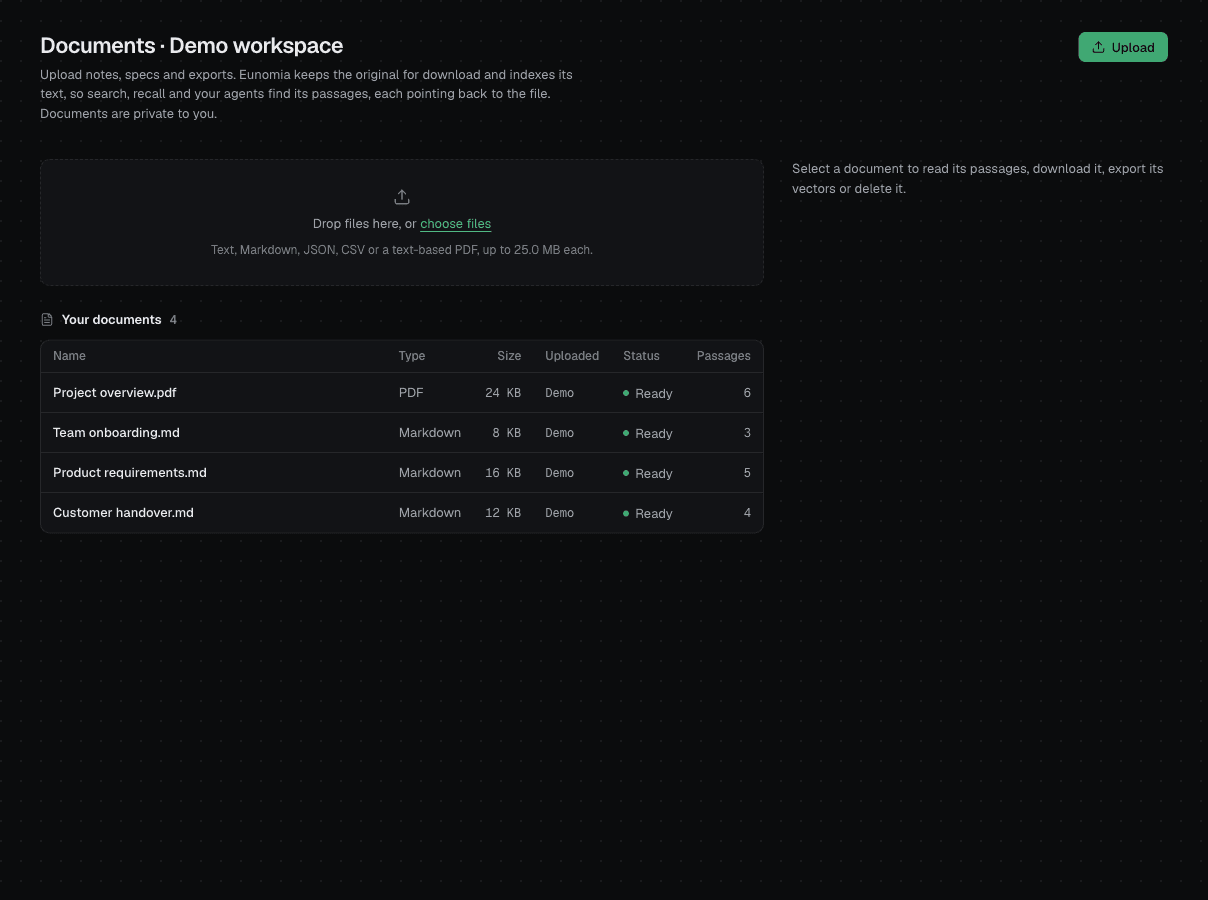The width and height of the screenshot is (1208, 900).
Task: Click Ready status of Team onboarding.md
Action: pos(647,434)
